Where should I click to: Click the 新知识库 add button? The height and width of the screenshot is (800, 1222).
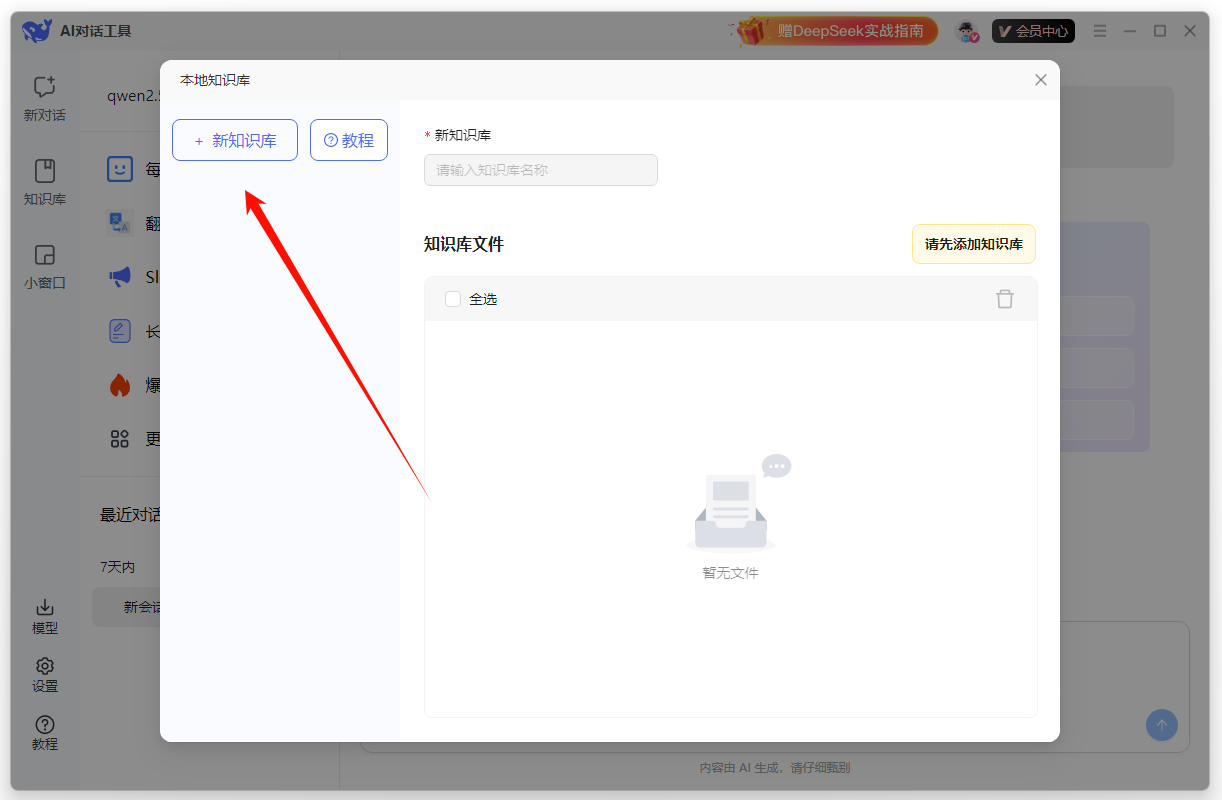point(235,141)
